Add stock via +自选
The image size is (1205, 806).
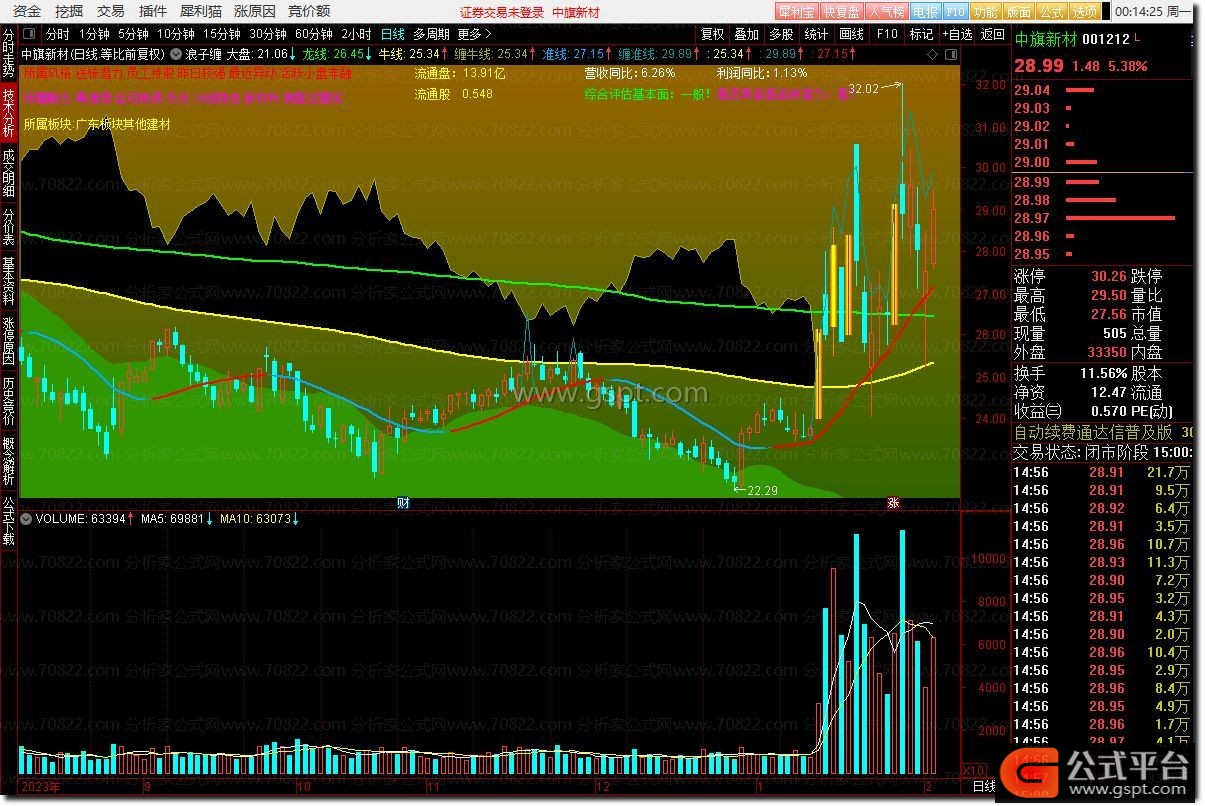point(956,34)
